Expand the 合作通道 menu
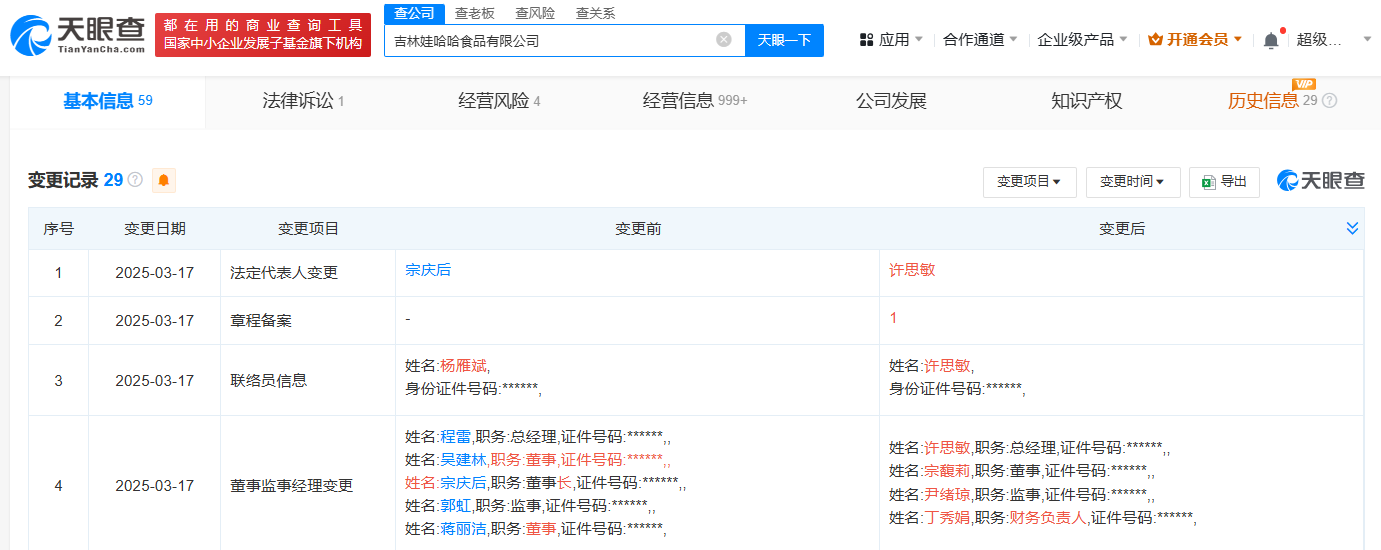 [x=981, y=40]
